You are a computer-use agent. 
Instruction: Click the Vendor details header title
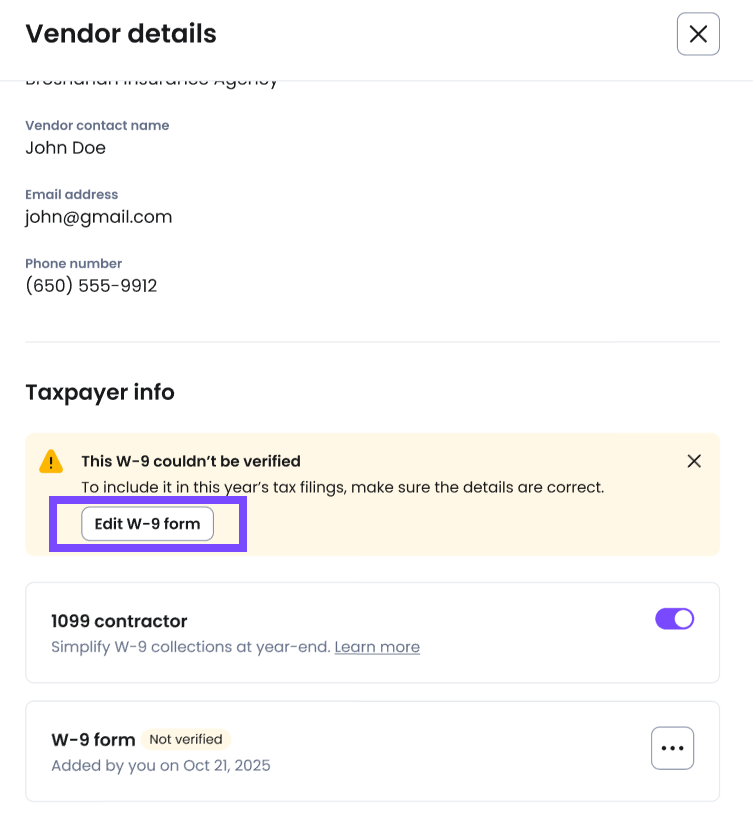pyautogui.click(x=121, y=34)
